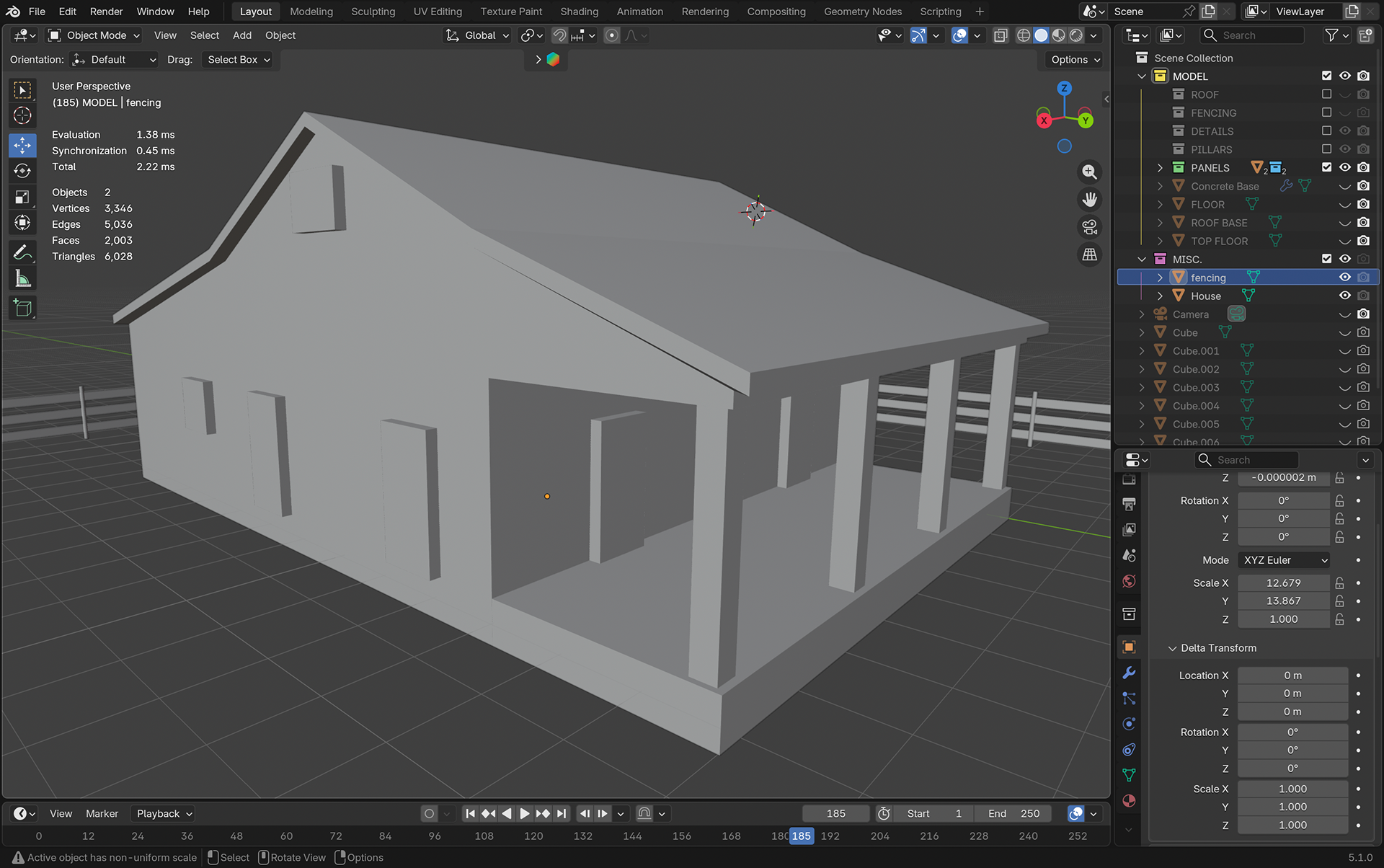Click the End frame field 250
The width and height of the screenshot is (1384, 868).
1013,814
